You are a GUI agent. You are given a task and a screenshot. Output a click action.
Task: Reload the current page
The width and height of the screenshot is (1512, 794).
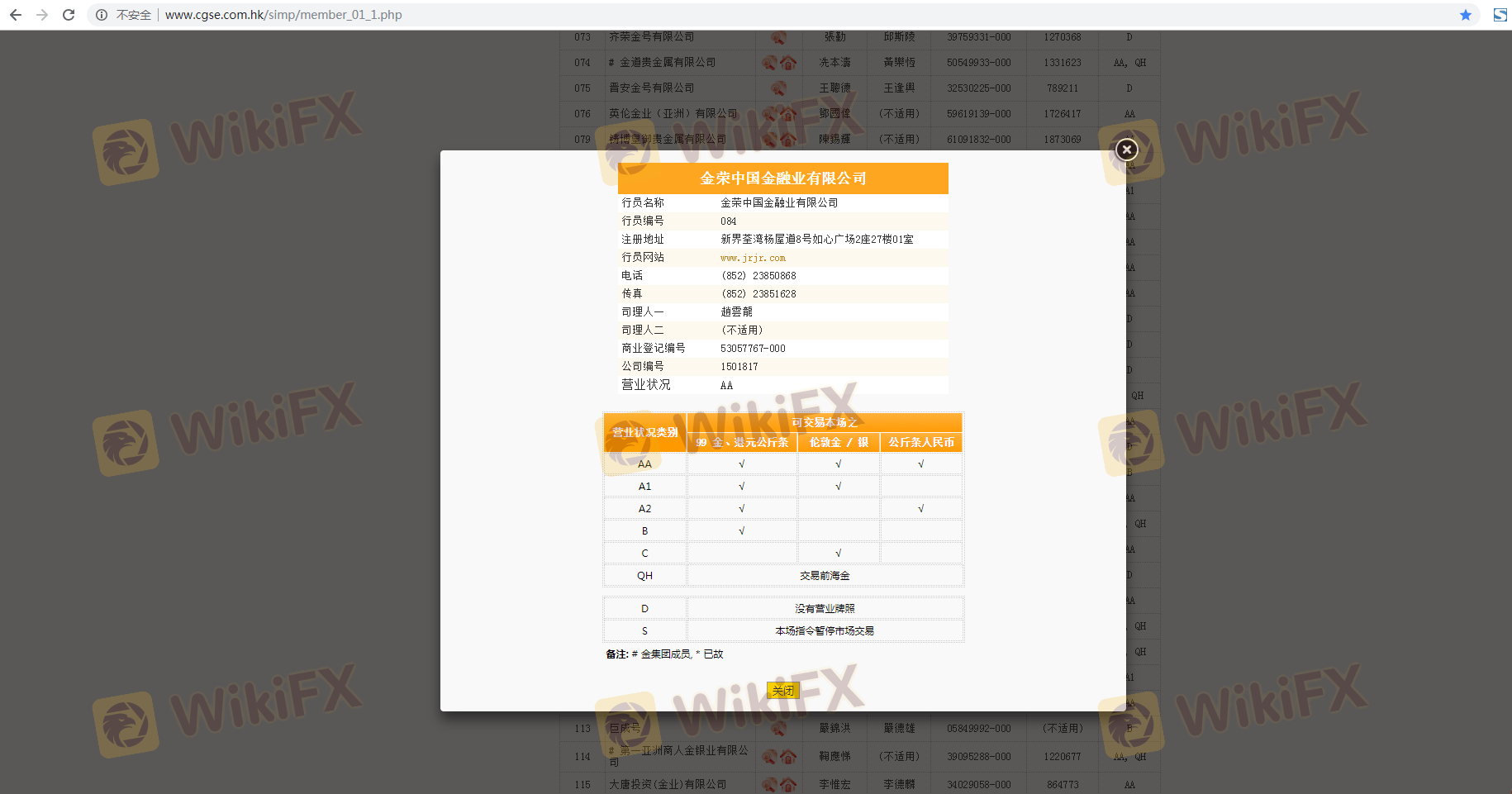click(69, 15)
